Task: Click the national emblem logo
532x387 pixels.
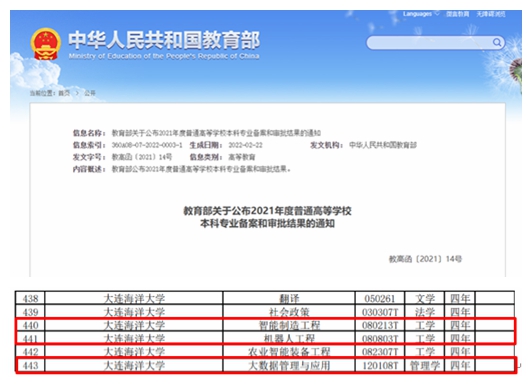Action: [x=45, y=44]
